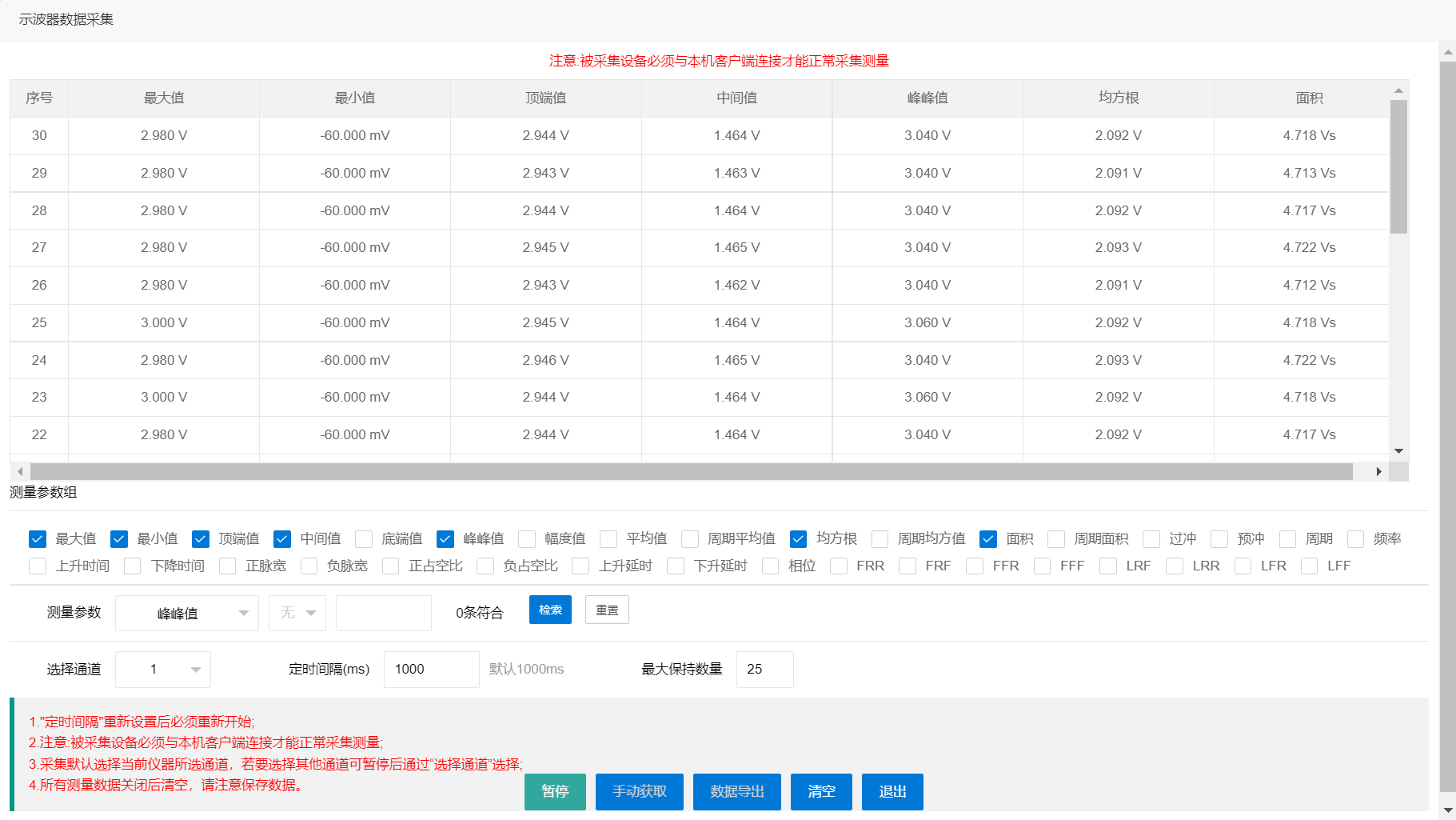Image resolution: width=1456 pixels, height=820 pixels.
Task: Uncheck the 最大值 measurement checkbox
Action: coord(38,539)
